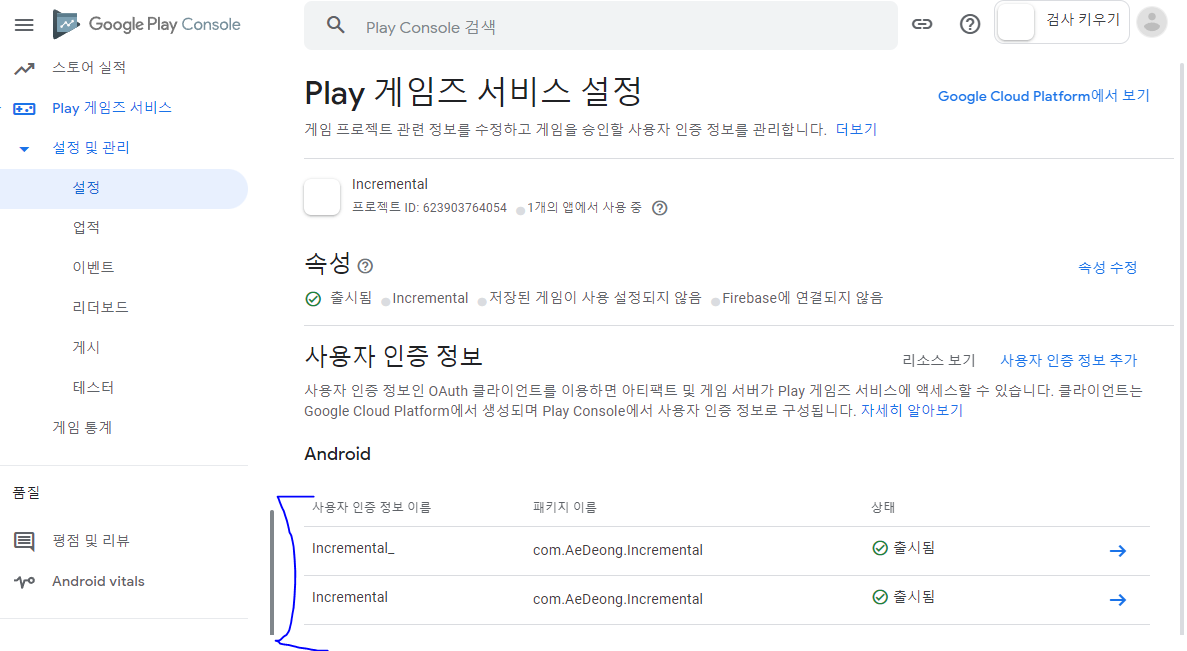Select the Incremental credential name (second row)
The width and height of the screenshot is (1187, 651).
pos(350,597)
